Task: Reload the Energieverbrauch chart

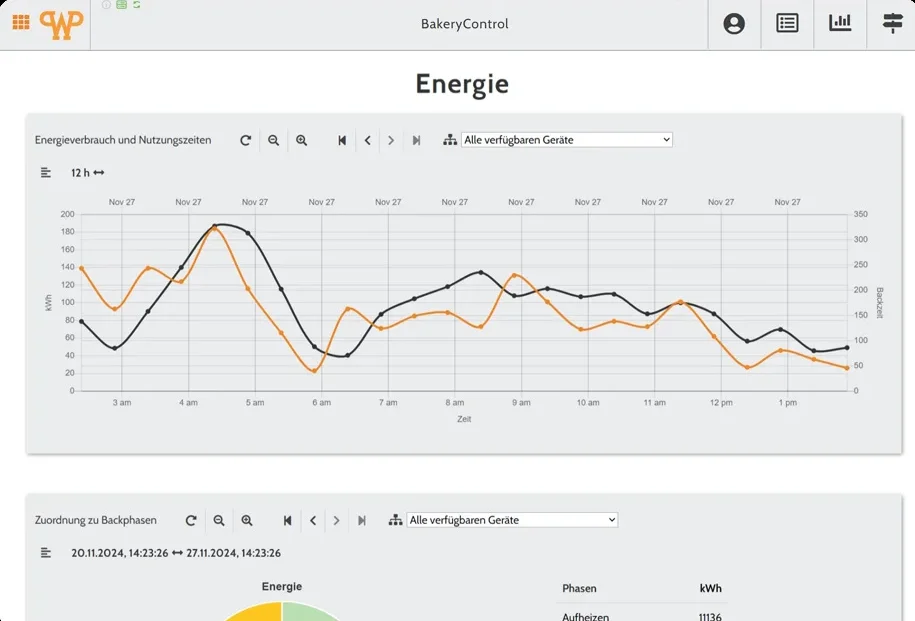Action: point(246,140)
